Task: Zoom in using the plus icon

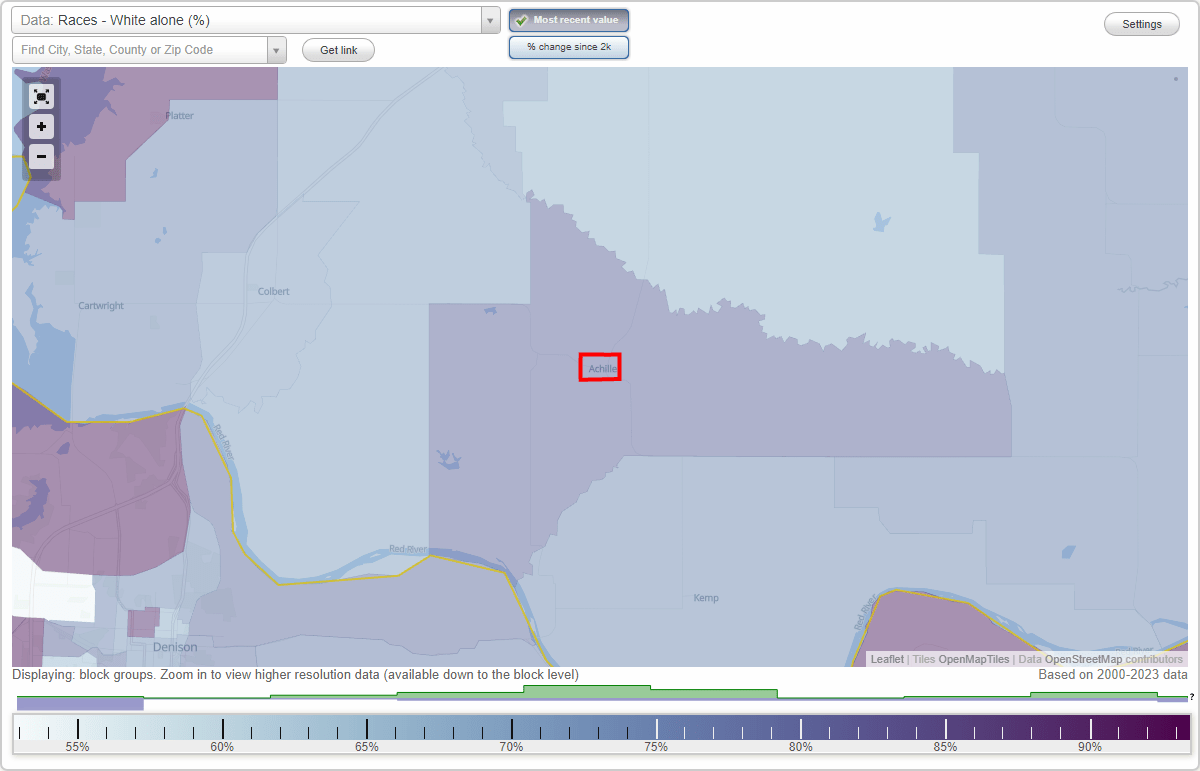Action: pyautogui.click(x=41, y=126)
